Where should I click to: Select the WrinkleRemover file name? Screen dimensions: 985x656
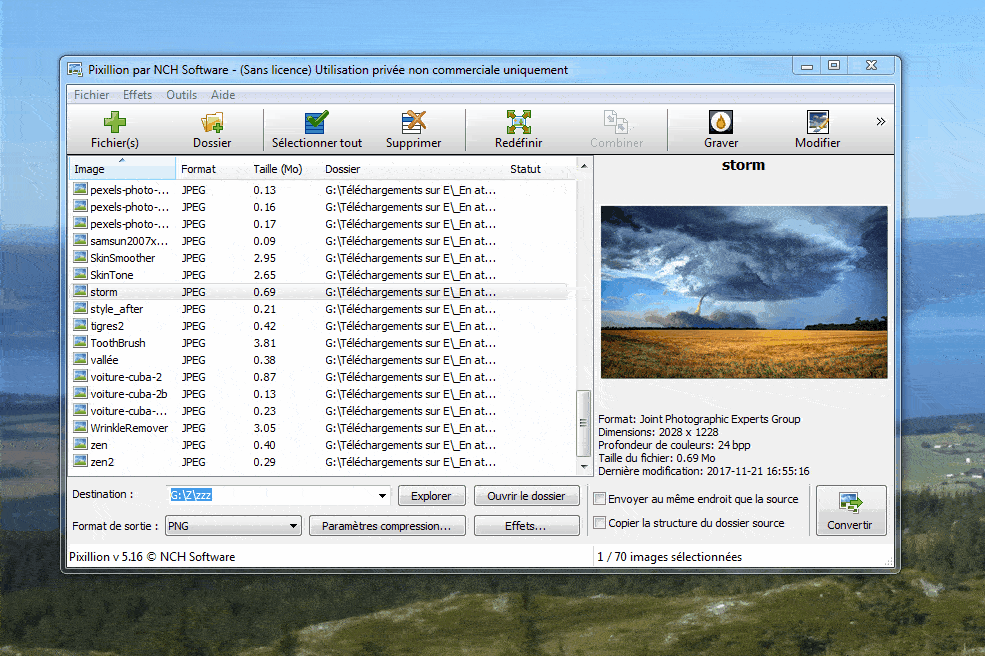[129, 427]
